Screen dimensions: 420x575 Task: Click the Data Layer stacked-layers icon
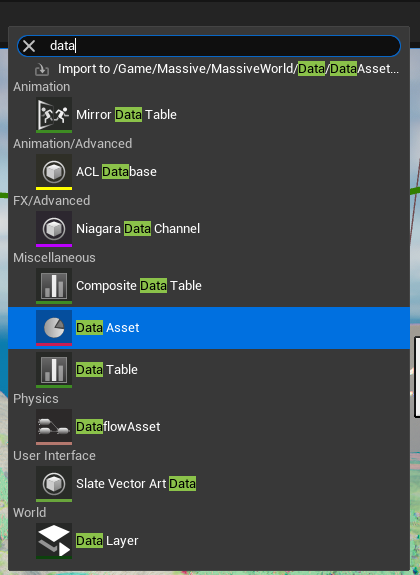54,541
